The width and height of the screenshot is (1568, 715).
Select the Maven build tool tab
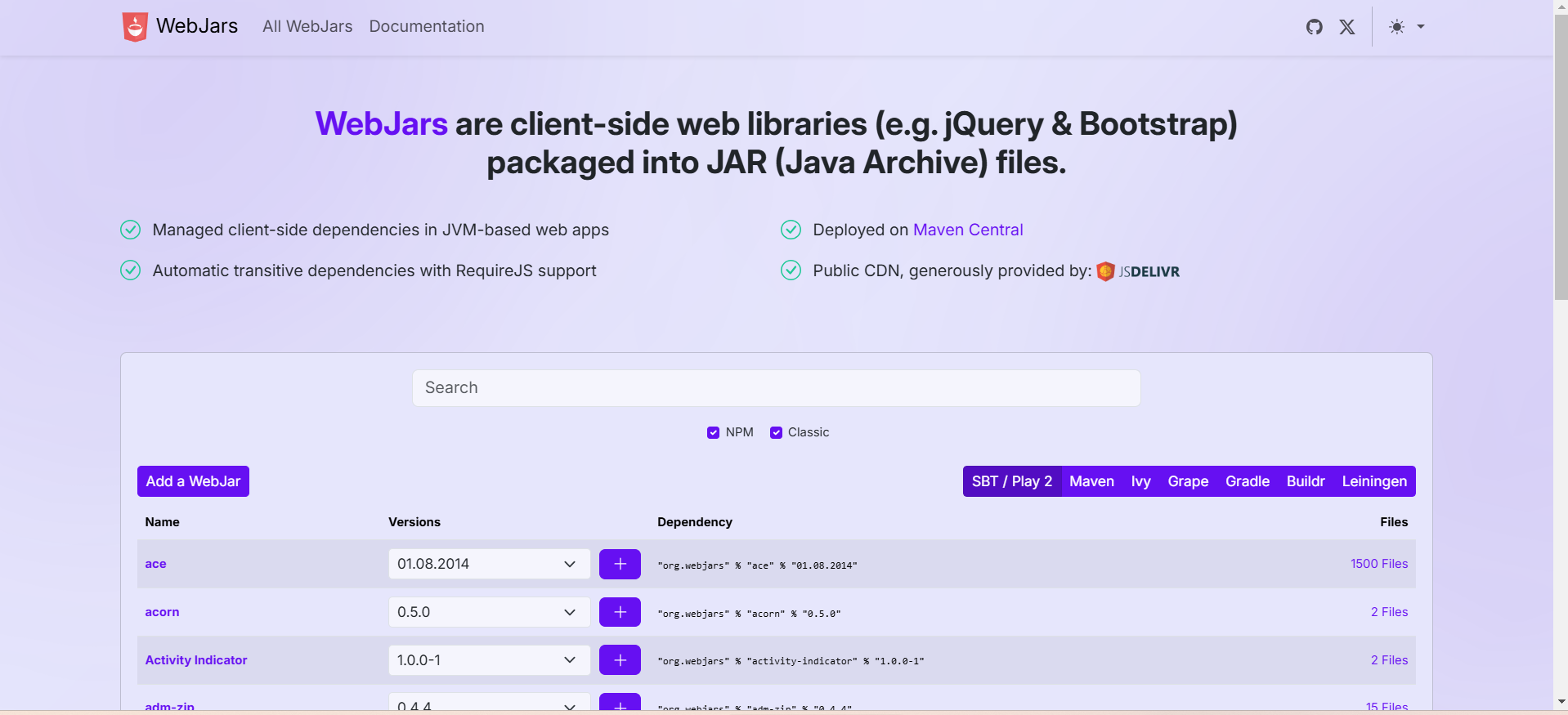pyautogui.click(x=1091, y=481)
